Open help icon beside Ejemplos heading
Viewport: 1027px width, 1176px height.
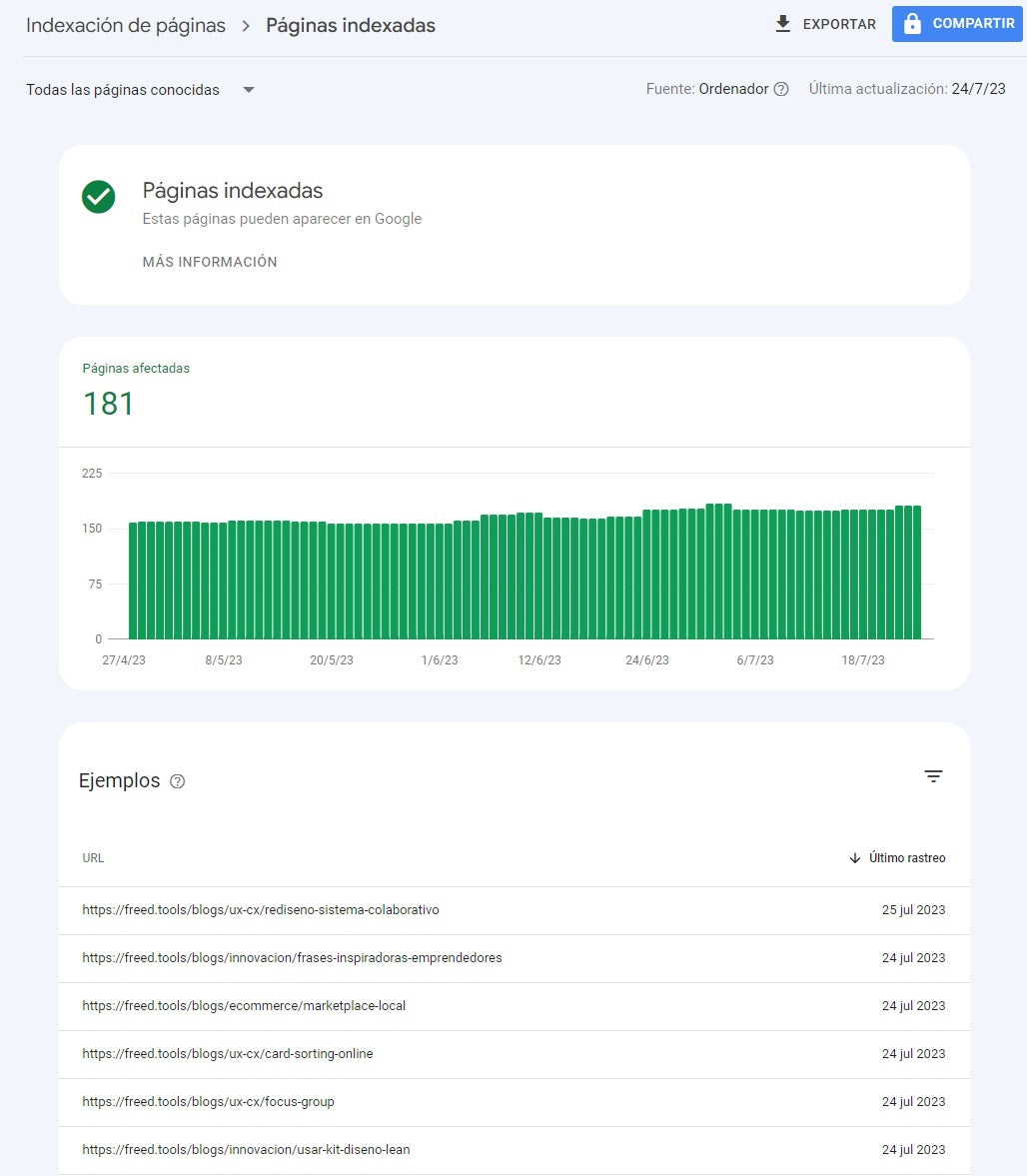click(x=177, y=781)
